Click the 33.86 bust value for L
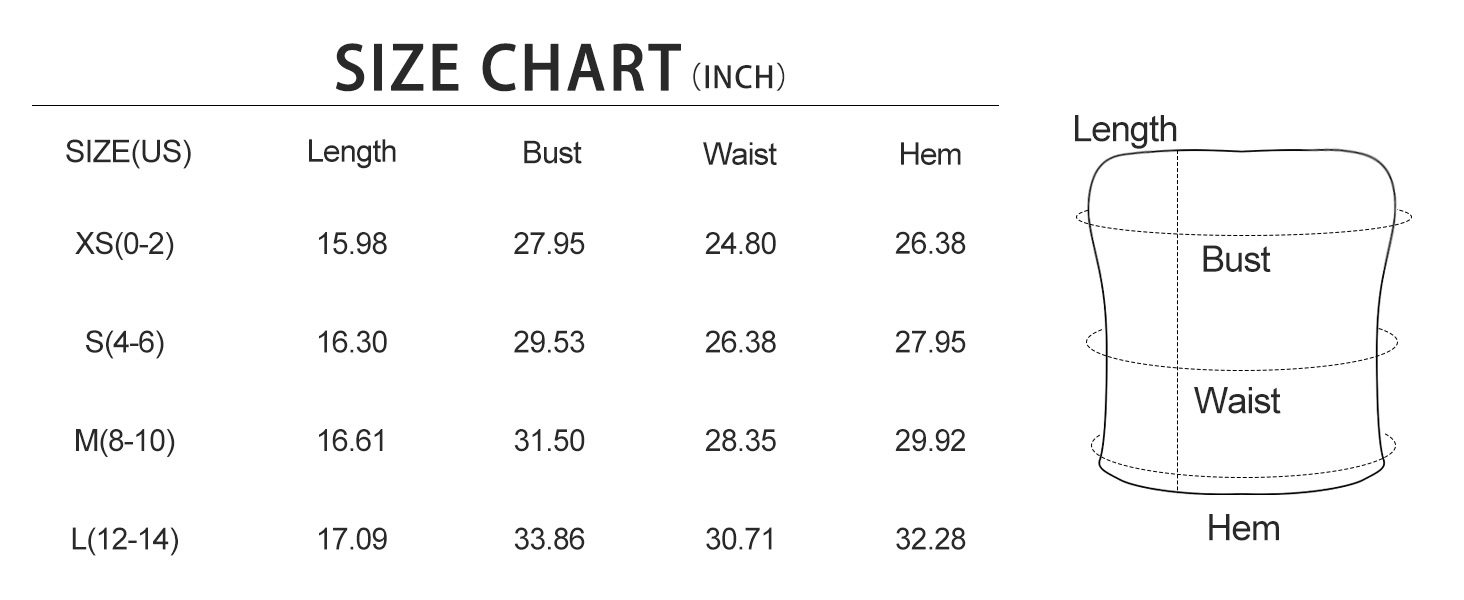1464x600 pixels. [549, 540]
